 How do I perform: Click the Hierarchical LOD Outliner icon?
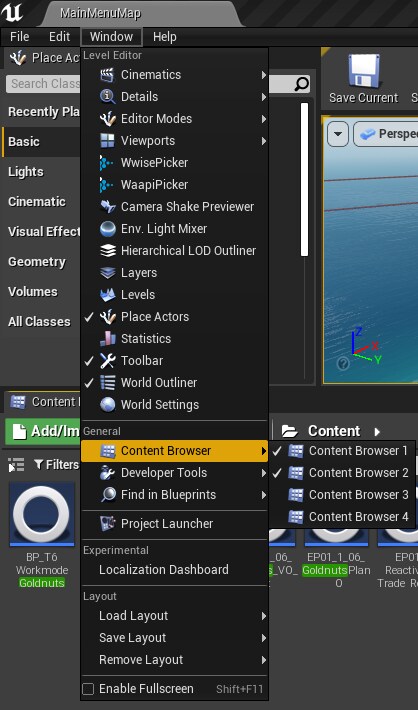click(107, 250)
